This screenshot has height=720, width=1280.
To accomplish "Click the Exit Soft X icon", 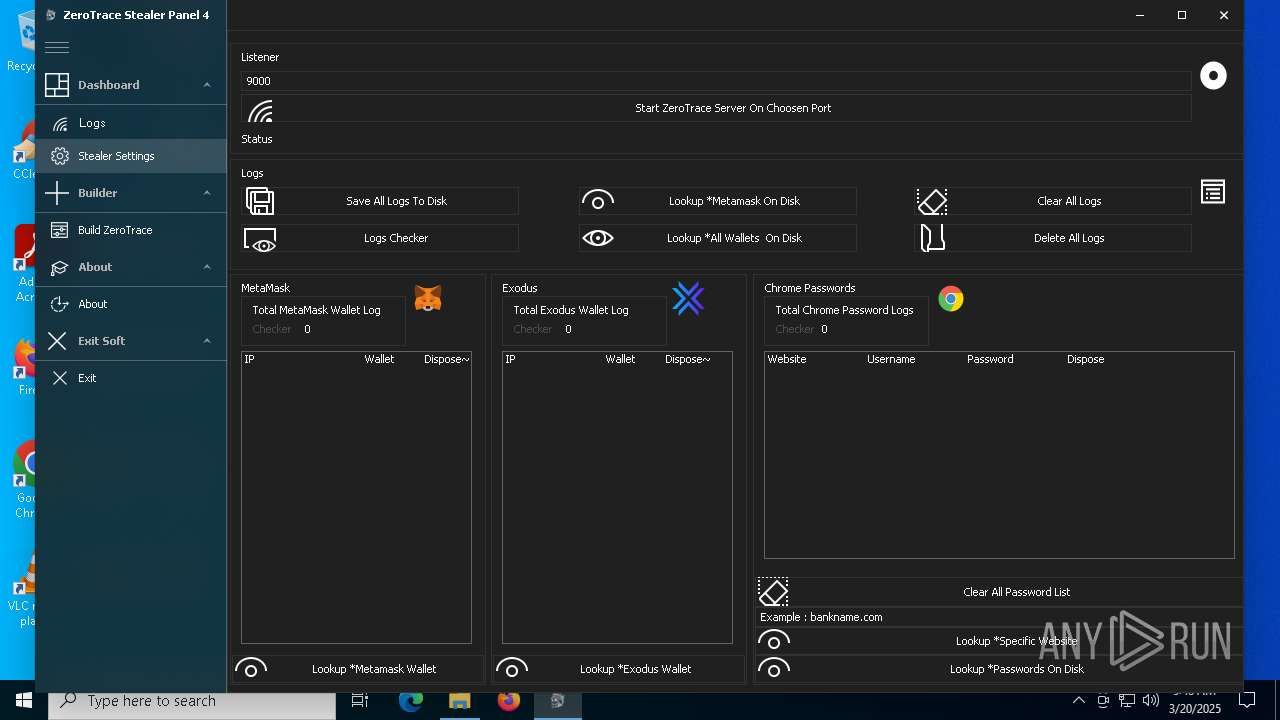I will coord(57,341).
